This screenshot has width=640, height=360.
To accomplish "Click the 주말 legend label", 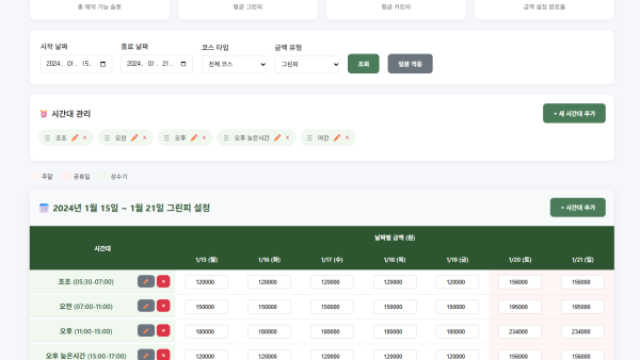I will 47,176.
